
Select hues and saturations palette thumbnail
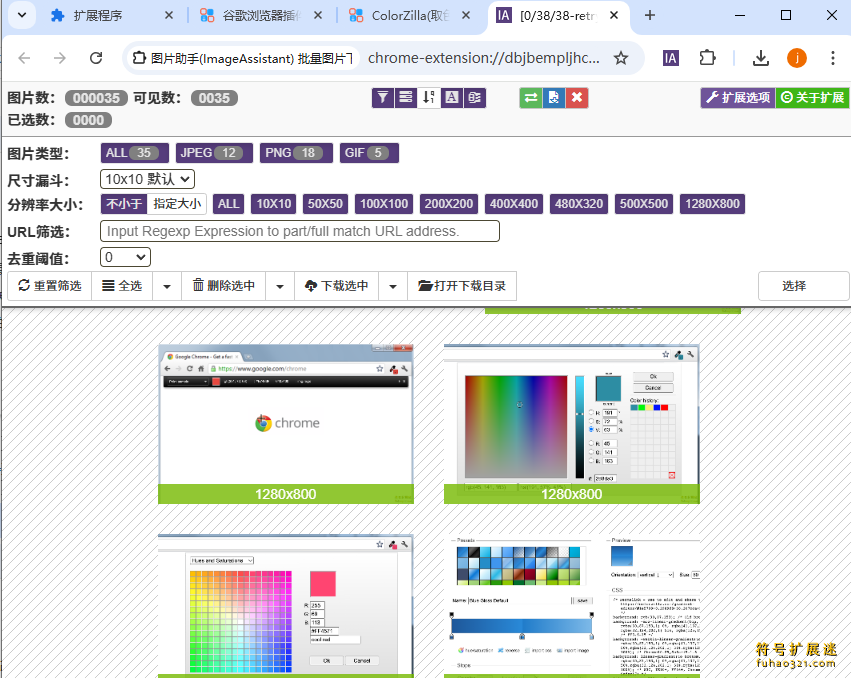tap(286, 606)
